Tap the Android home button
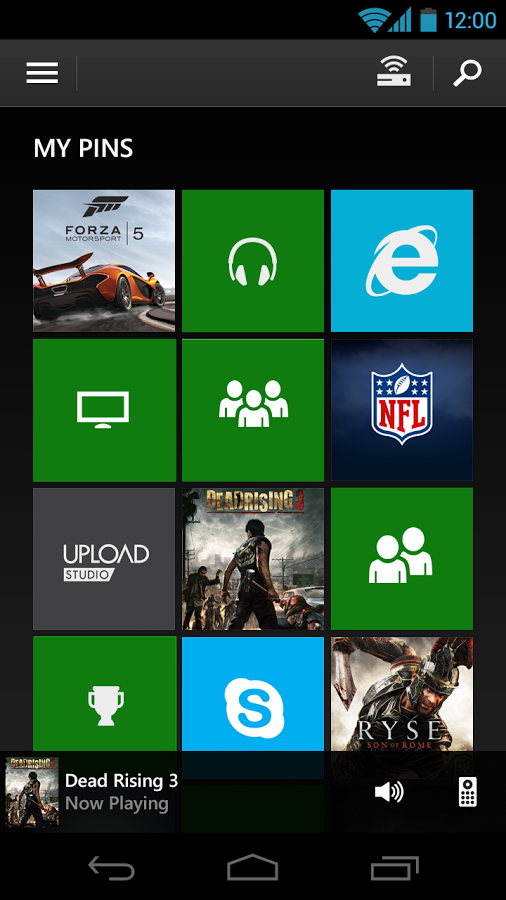Screen dimensions: 506x900 click(x=252, y=867)
